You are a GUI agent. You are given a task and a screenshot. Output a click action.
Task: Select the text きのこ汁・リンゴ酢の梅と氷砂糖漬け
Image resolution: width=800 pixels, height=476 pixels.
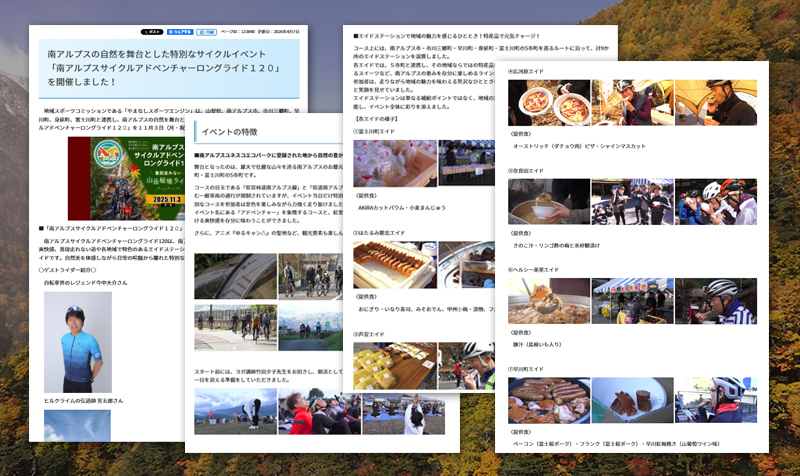(x=556, y=245)
